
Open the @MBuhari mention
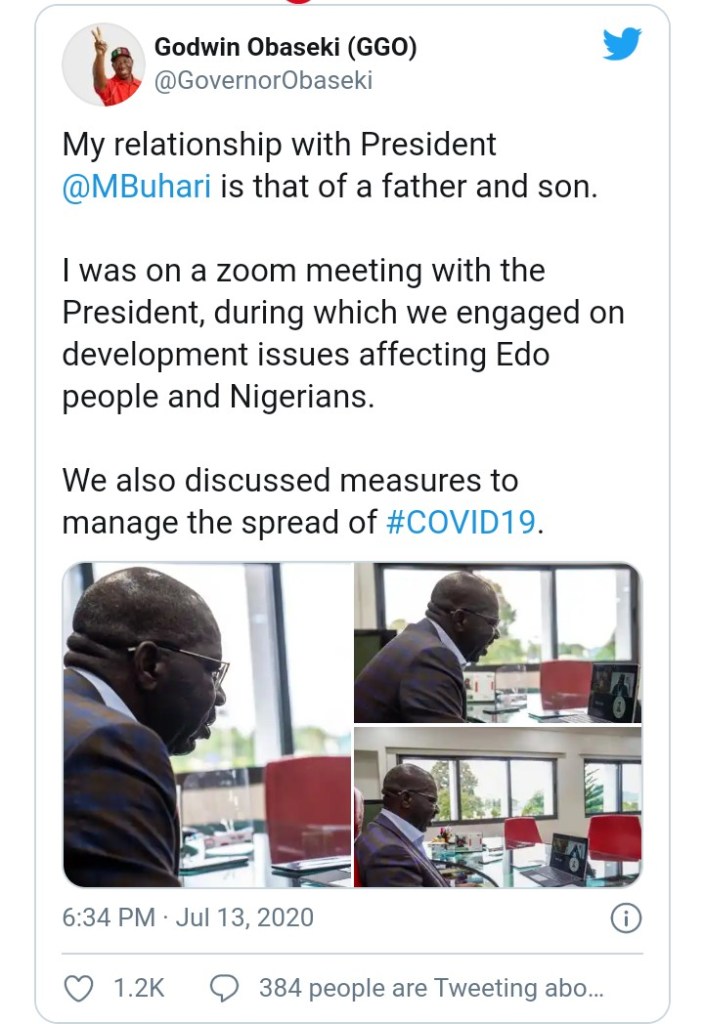coord(137,187)
